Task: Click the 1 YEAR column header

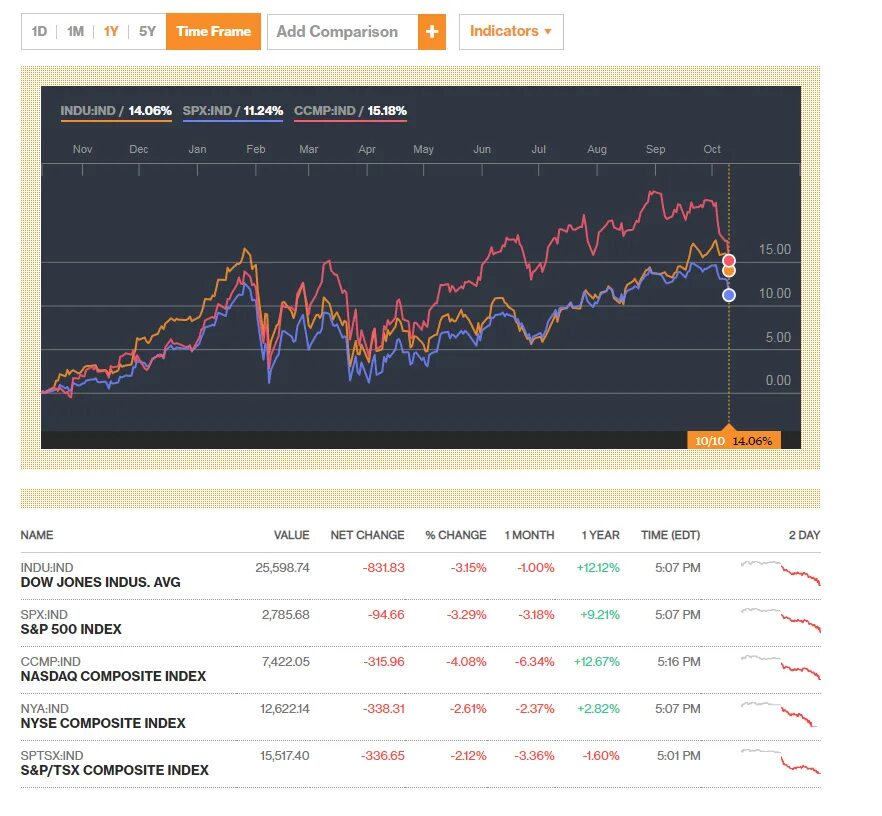Action: click(600, 535)
